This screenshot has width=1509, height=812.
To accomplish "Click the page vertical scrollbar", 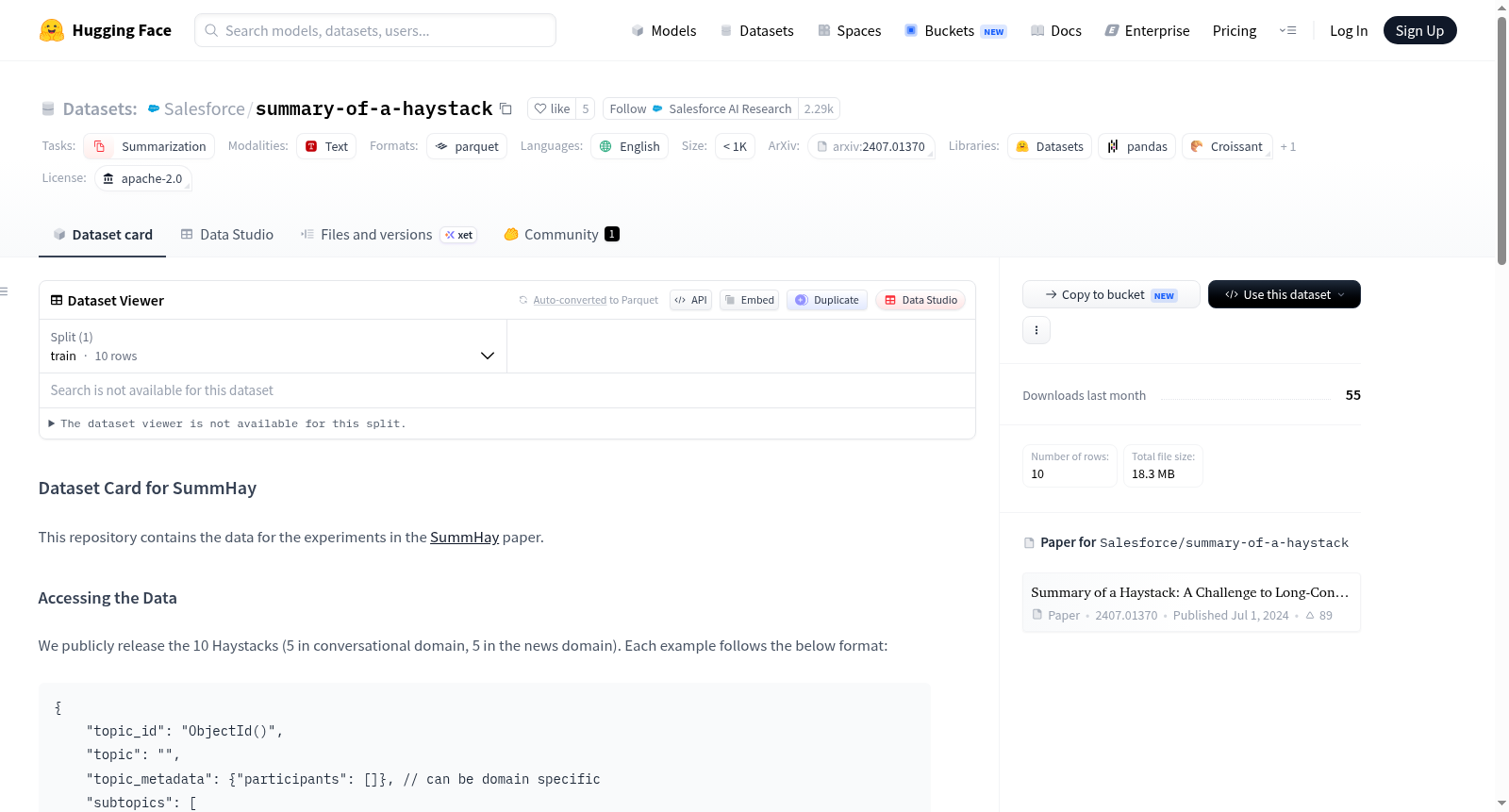I will pyautogui.click(x=1501, y=141).
